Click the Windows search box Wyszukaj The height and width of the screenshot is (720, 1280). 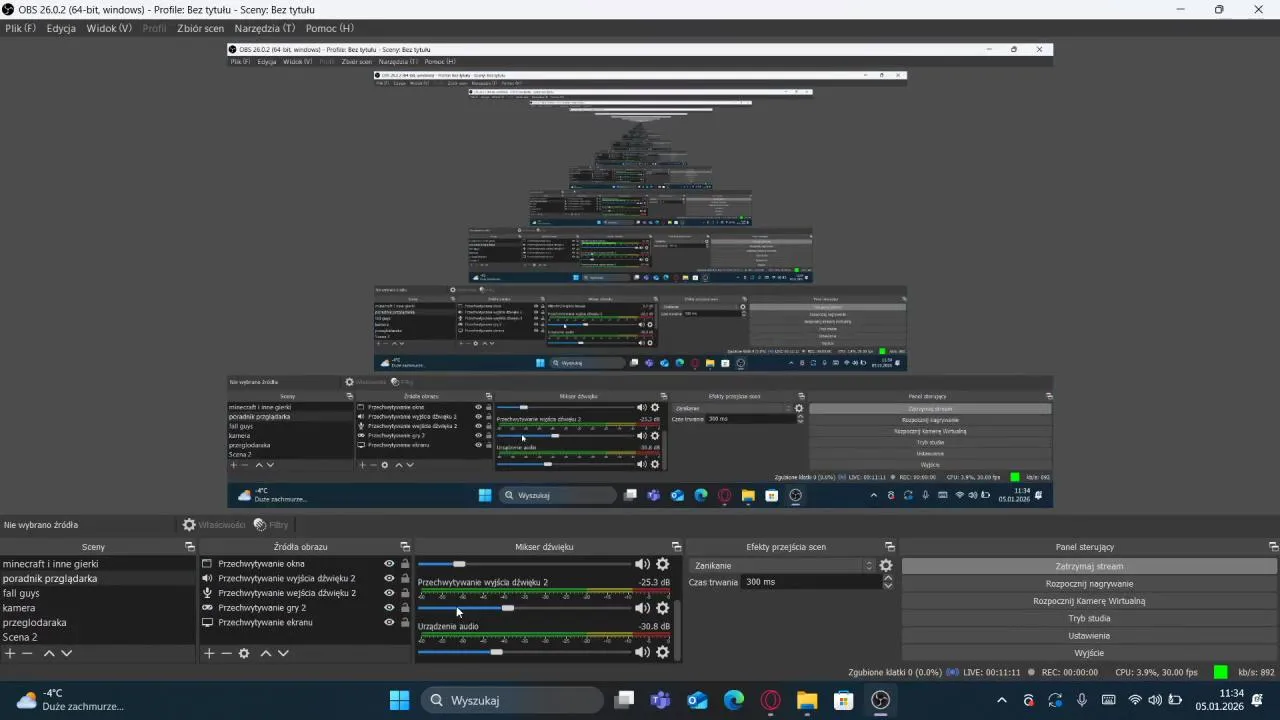pos(510,700)
